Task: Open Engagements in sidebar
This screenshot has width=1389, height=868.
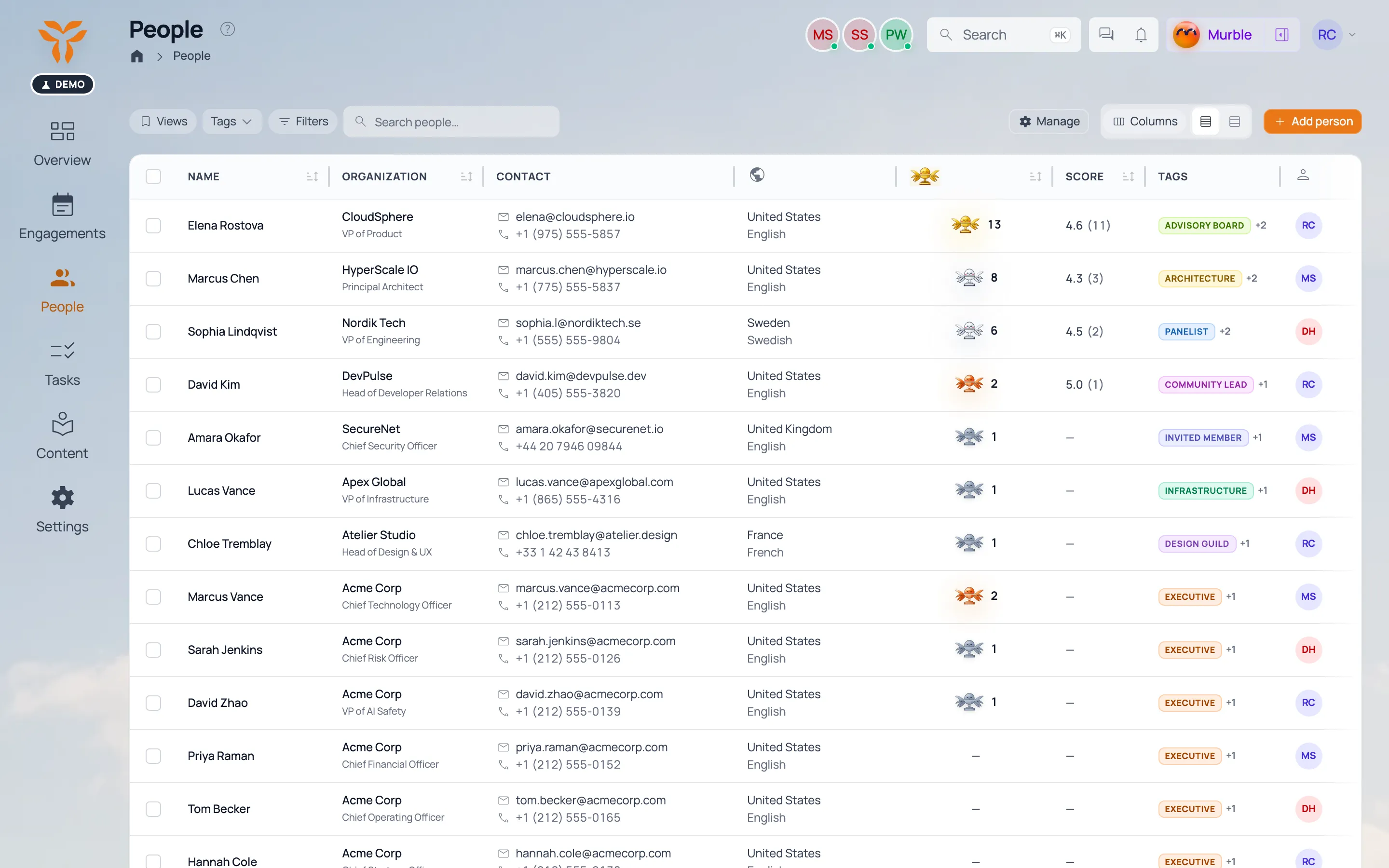Action: click(62, 217)
